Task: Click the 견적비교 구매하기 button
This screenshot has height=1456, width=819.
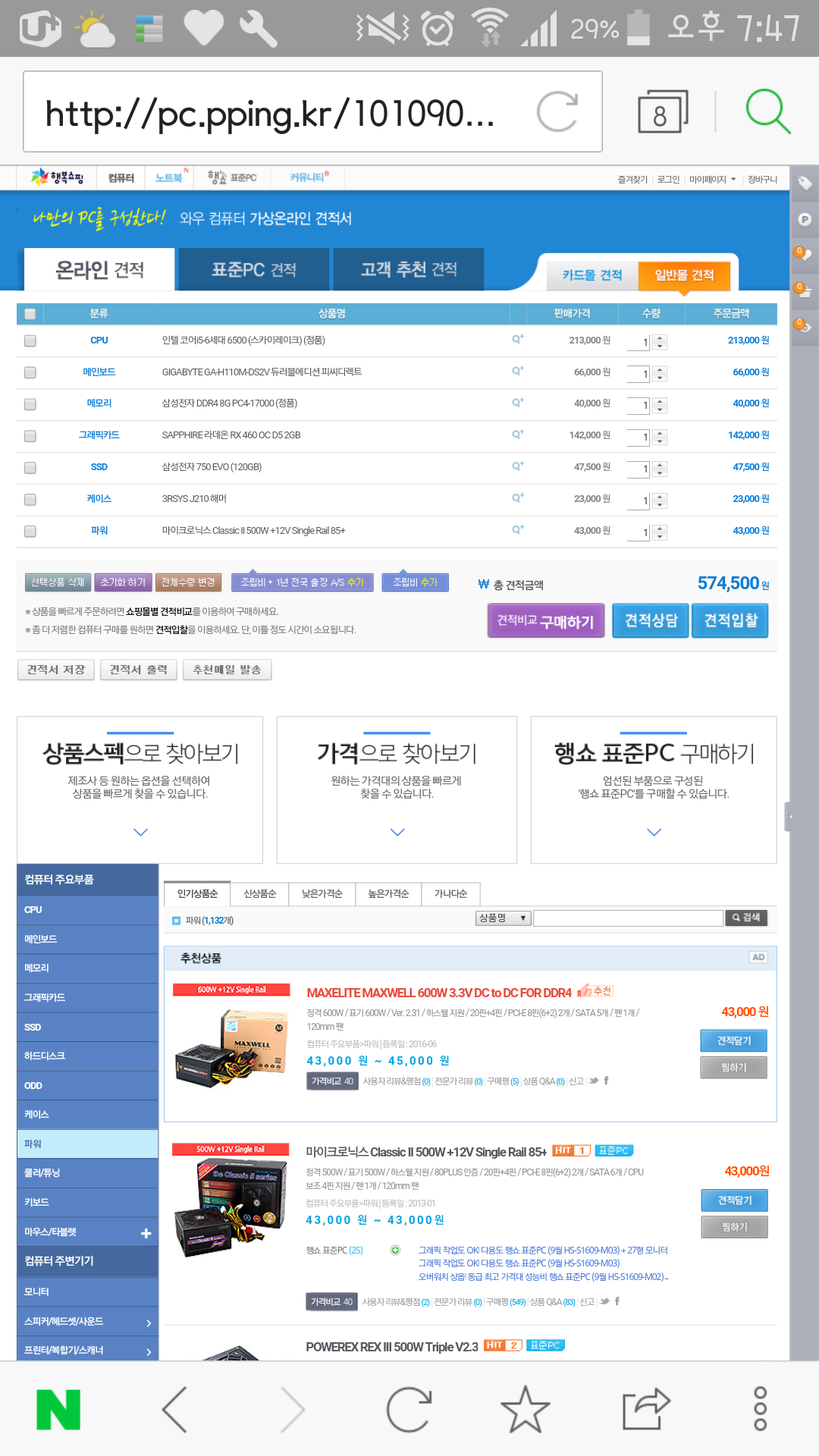Action: 545,621
